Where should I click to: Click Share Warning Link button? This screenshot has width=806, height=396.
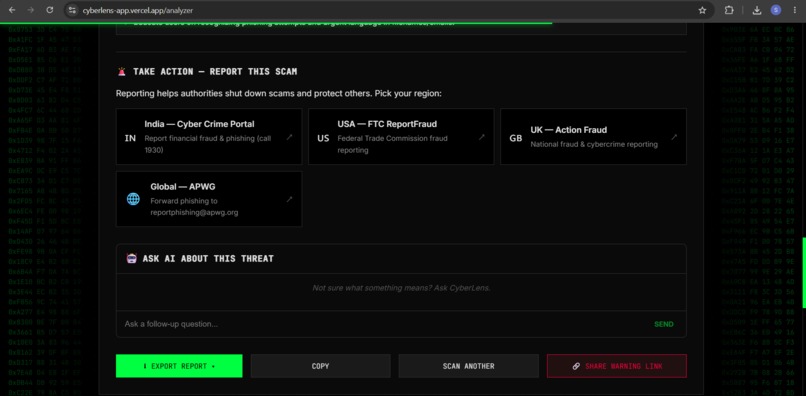[616, 366]
